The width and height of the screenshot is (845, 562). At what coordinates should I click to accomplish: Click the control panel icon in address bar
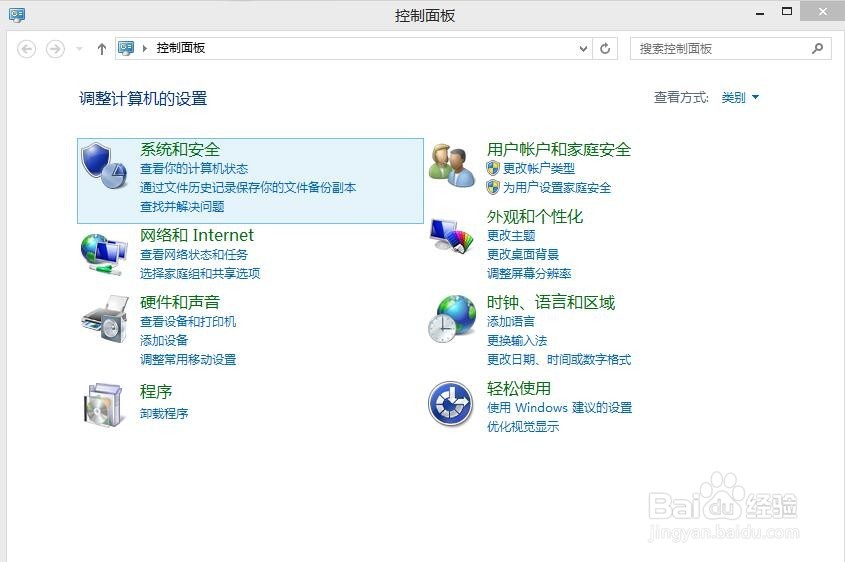126,48
